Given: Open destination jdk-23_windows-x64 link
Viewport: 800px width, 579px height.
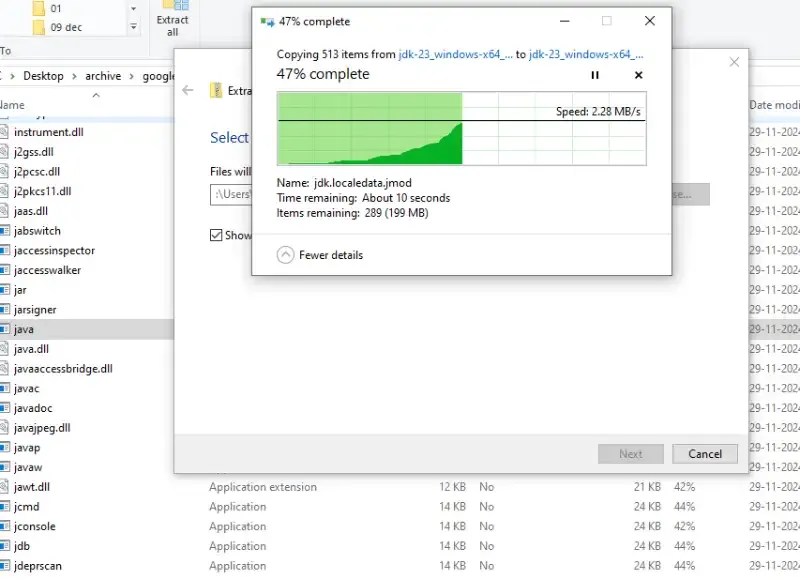Looking at the screenshot, I should (586, 54).
